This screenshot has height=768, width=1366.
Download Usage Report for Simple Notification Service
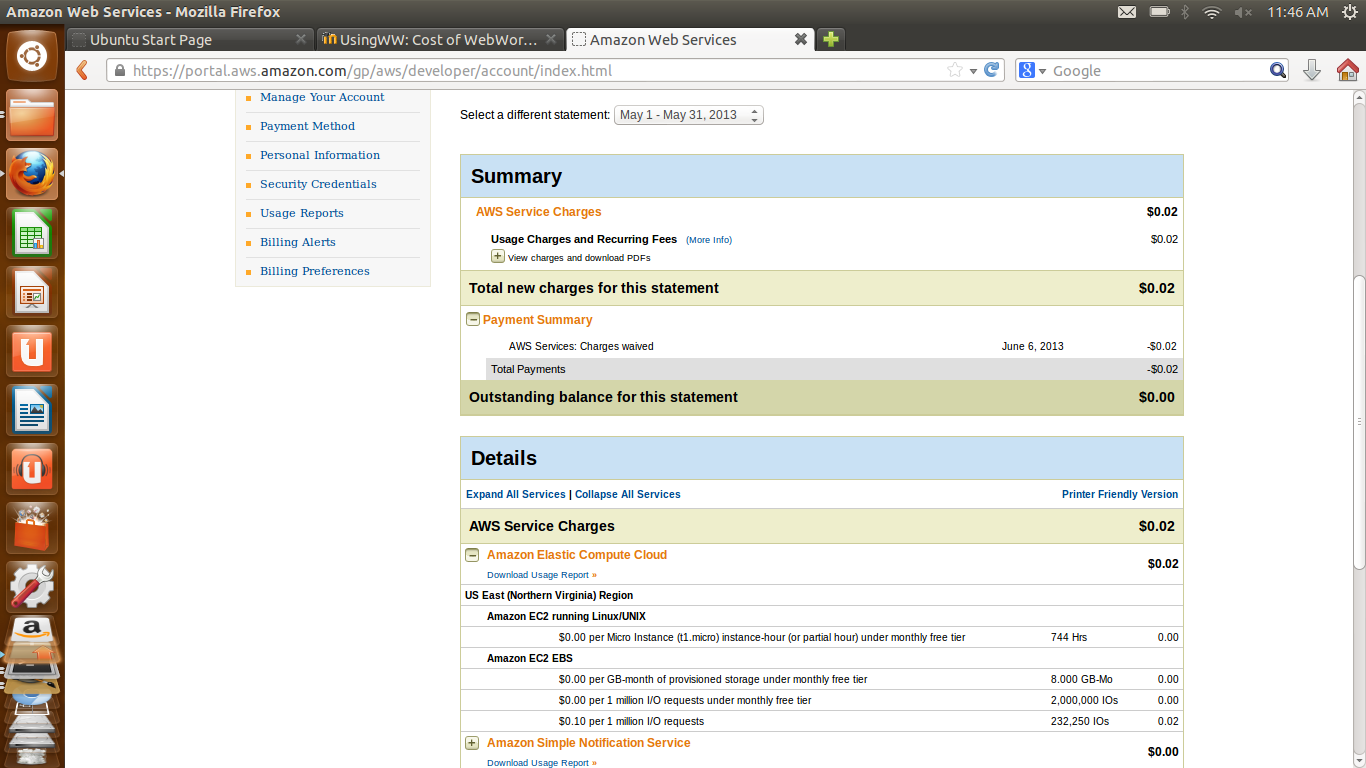click(541, 763)
